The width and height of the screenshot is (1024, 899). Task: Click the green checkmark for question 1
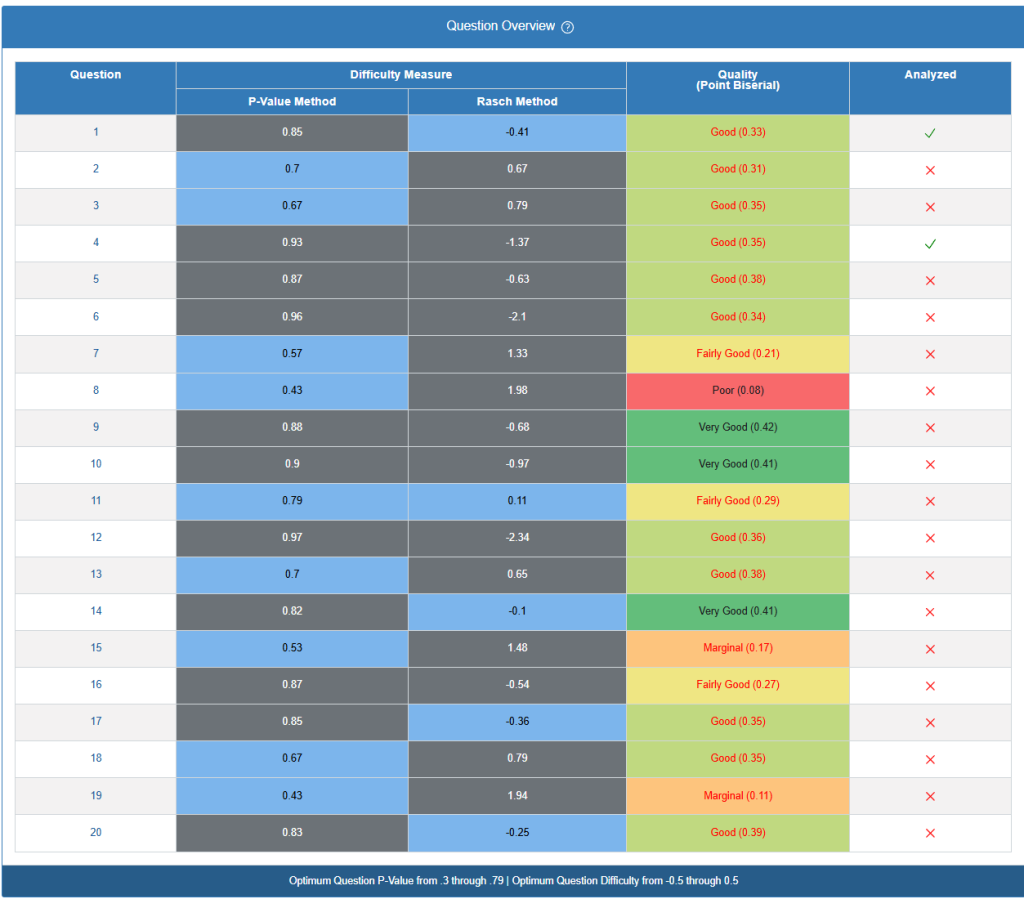click(930, 133)
